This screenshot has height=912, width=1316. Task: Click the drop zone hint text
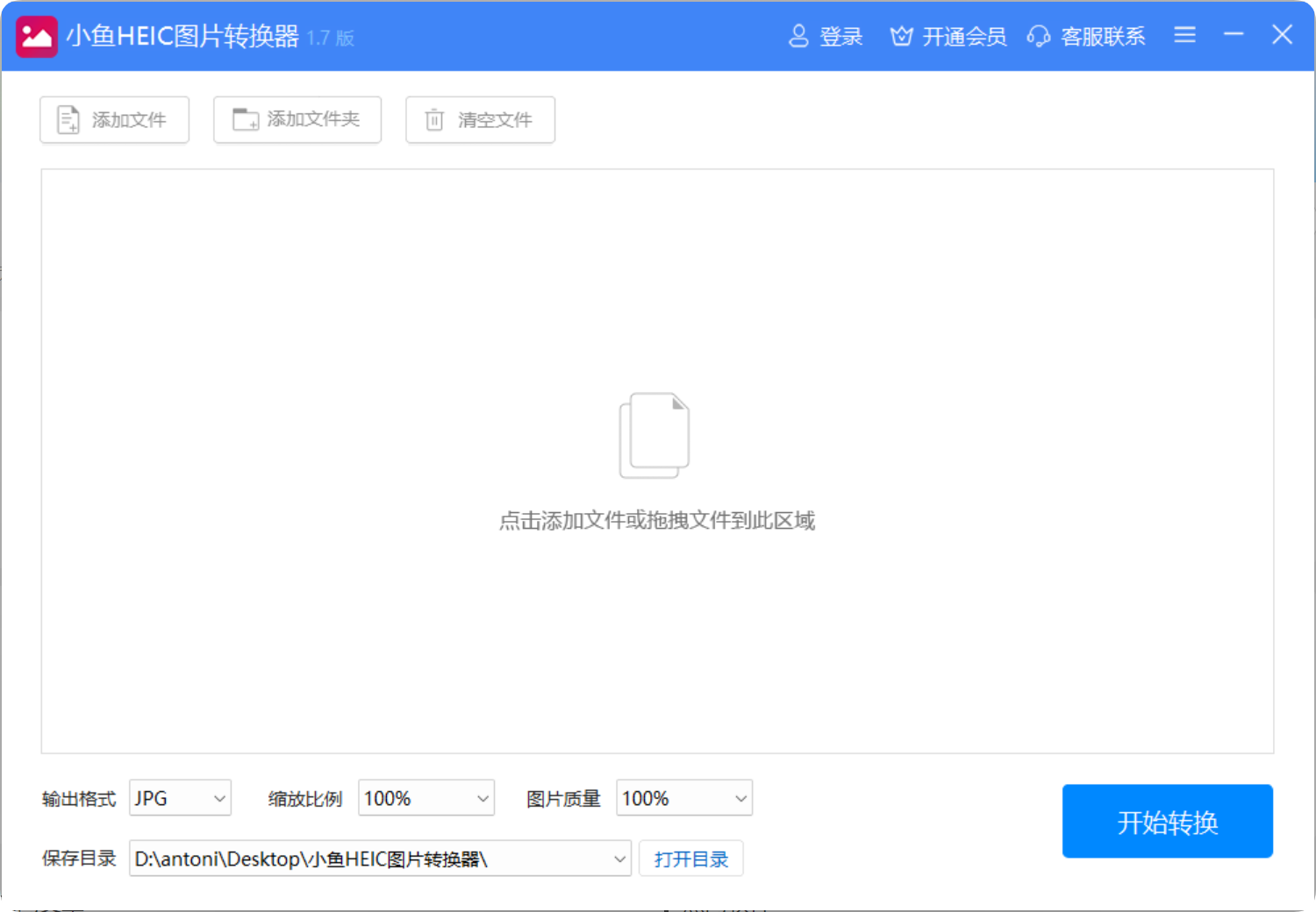pyautogui.click(x=657, y=521)
